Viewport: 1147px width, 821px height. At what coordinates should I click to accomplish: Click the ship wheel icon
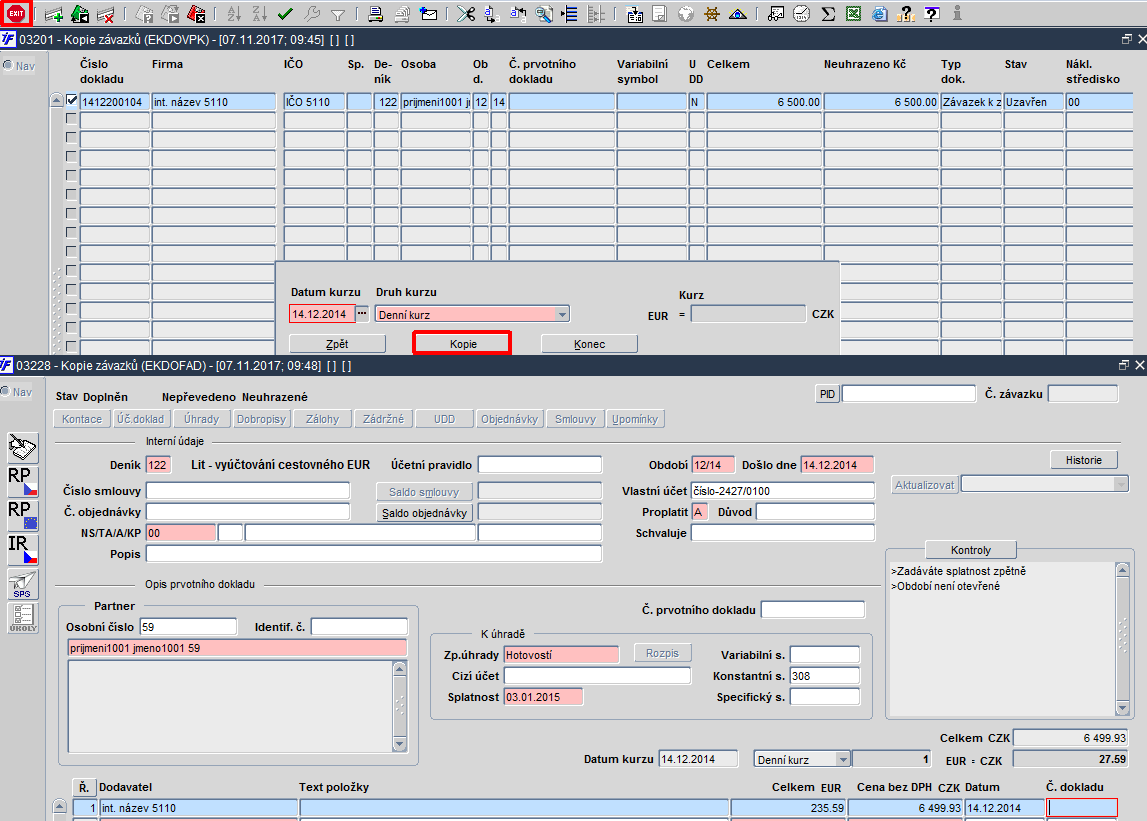point(711,13)
